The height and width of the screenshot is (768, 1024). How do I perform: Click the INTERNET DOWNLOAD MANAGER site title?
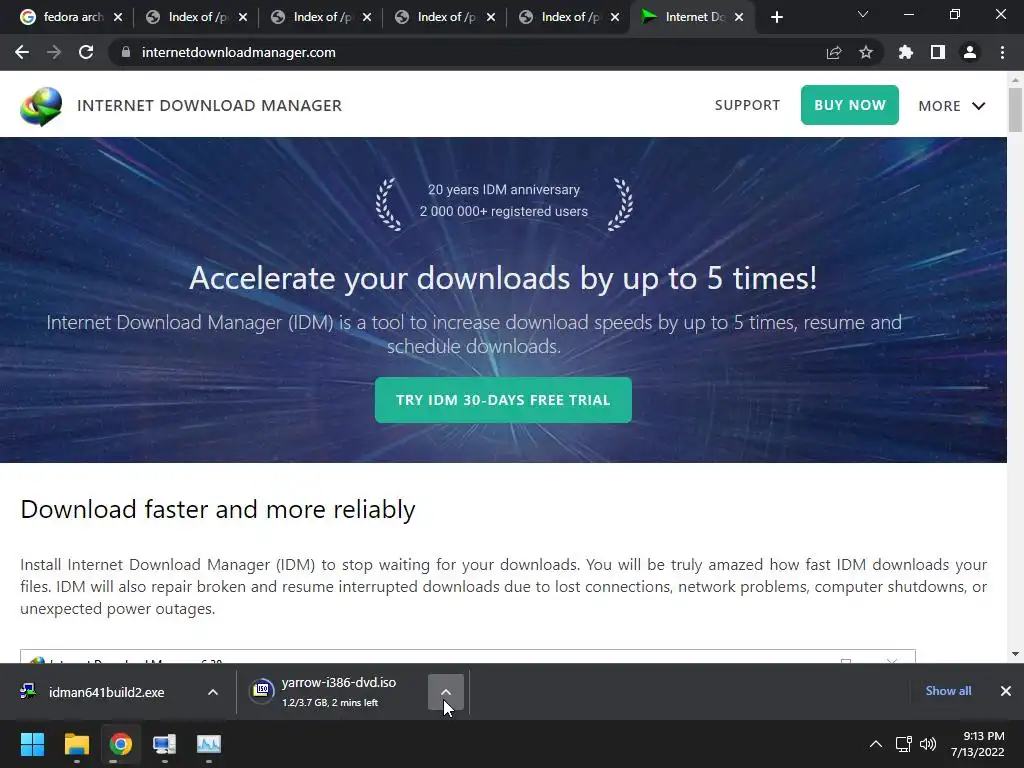click(x=209, y=106)
